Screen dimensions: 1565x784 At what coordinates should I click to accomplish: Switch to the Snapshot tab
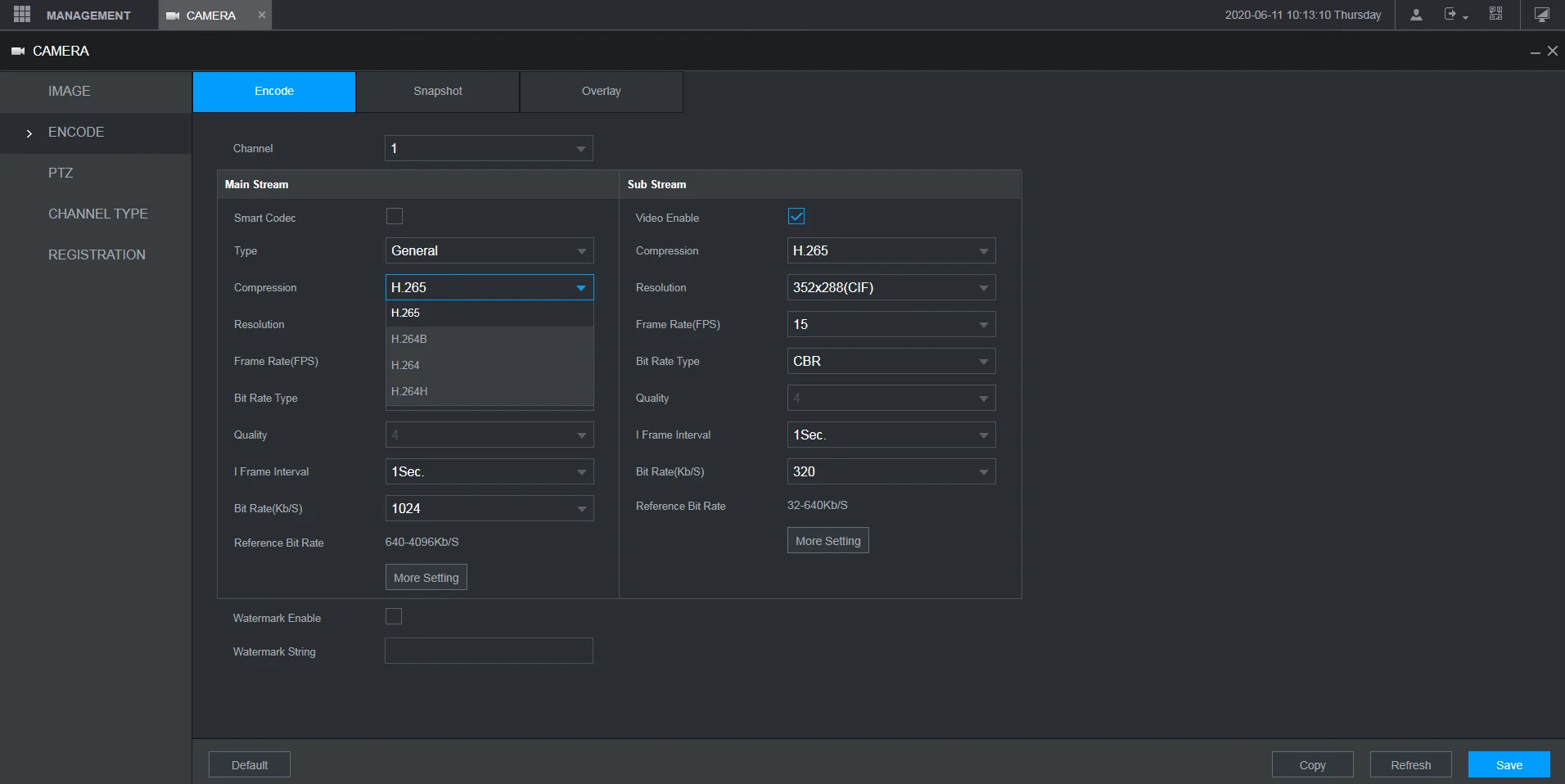(438, 91)
